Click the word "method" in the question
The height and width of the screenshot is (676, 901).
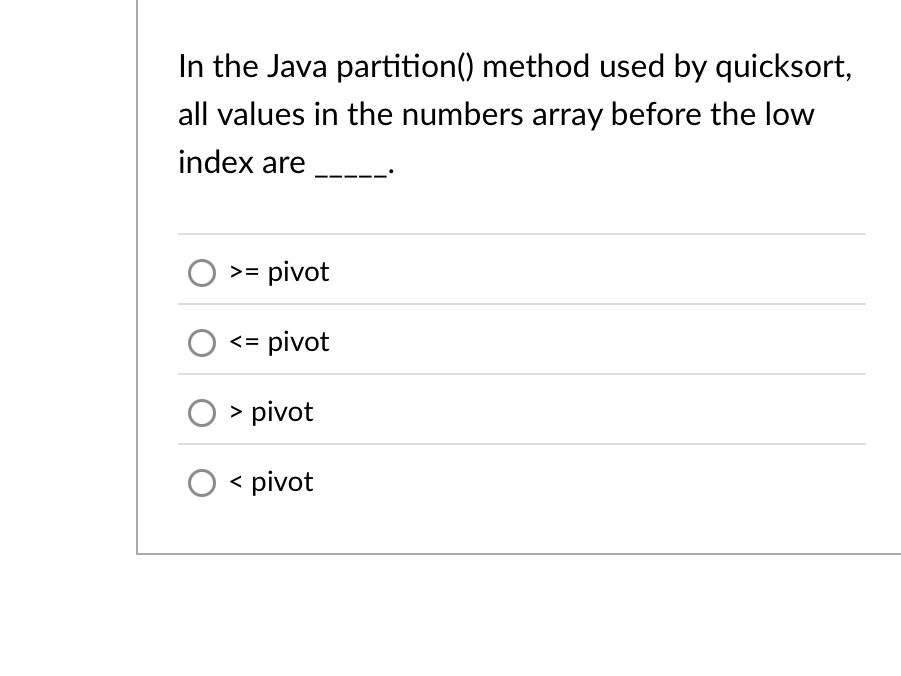coord(536,67)
